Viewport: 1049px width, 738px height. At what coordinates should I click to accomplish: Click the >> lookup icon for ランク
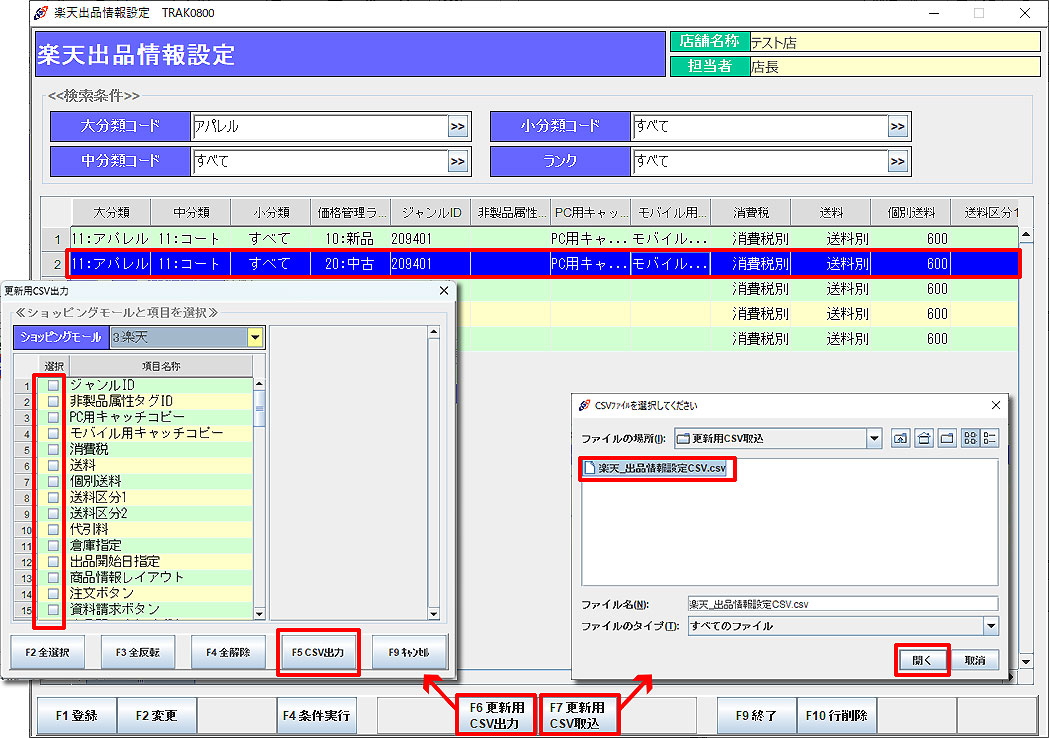click(x=898, y=162)
